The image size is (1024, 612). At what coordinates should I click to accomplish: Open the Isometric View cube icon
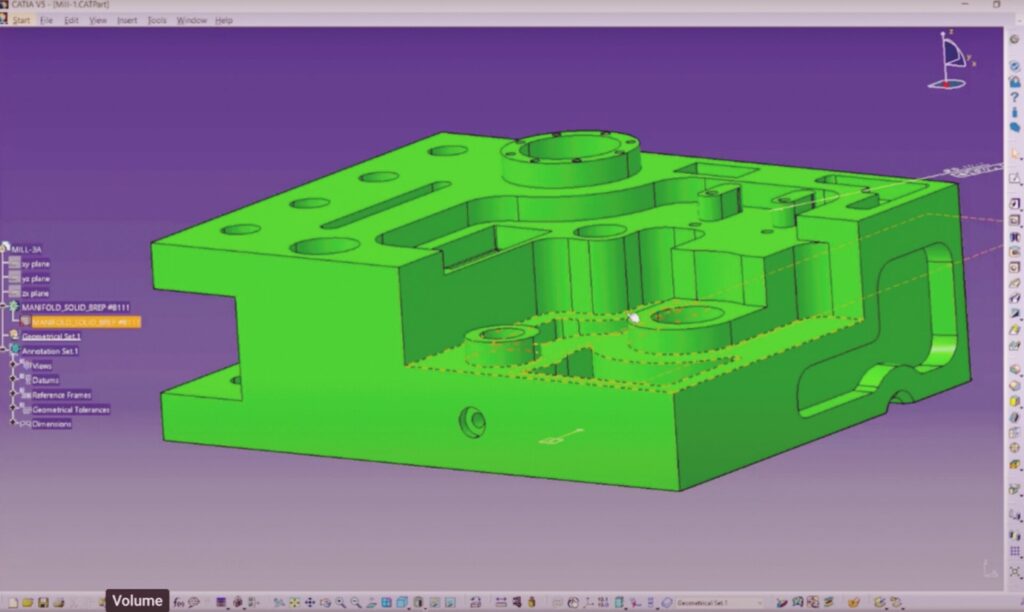coord(386,602)
